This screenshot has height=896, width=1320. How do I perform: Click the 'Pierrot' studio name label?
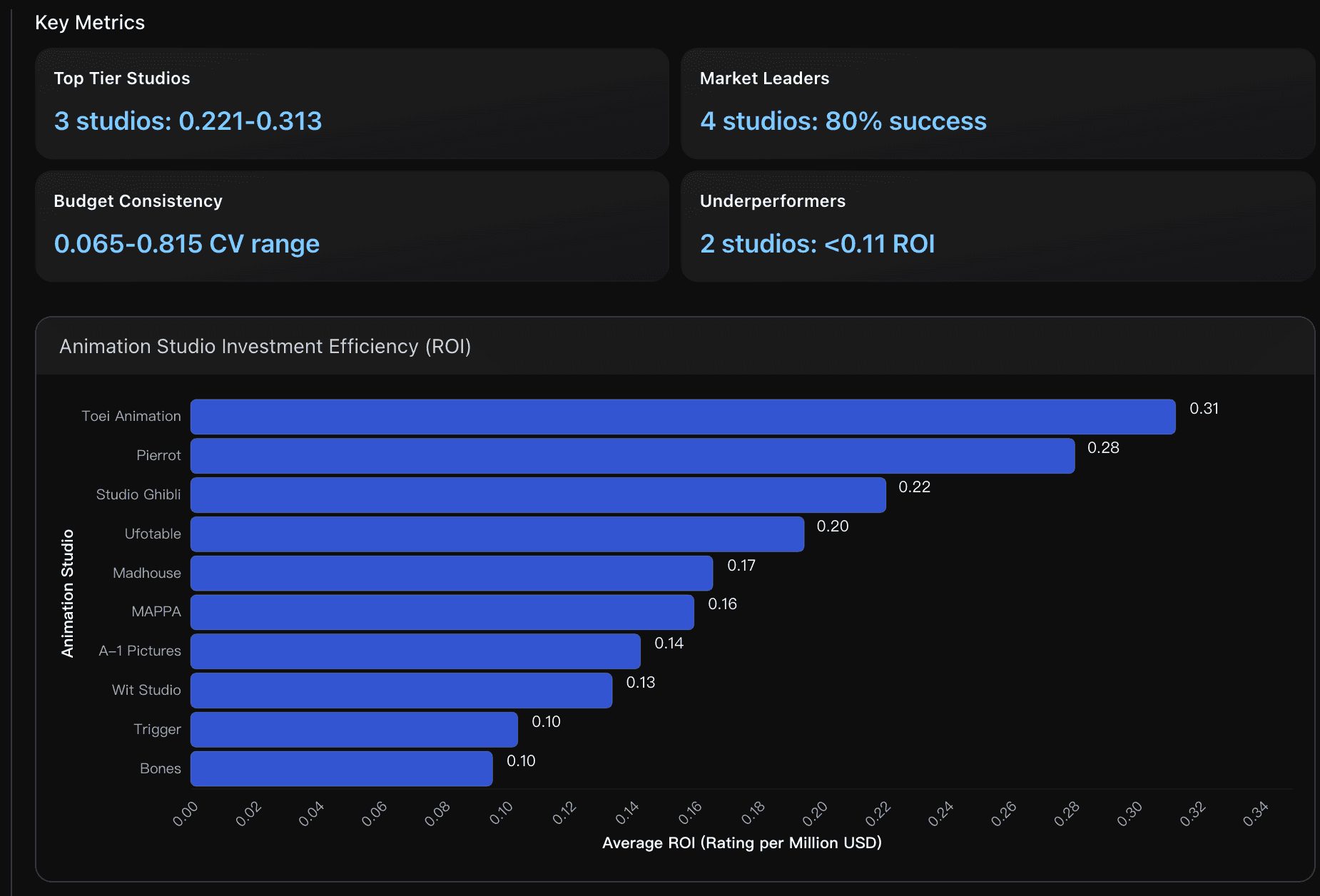click(x=158, y=455)
